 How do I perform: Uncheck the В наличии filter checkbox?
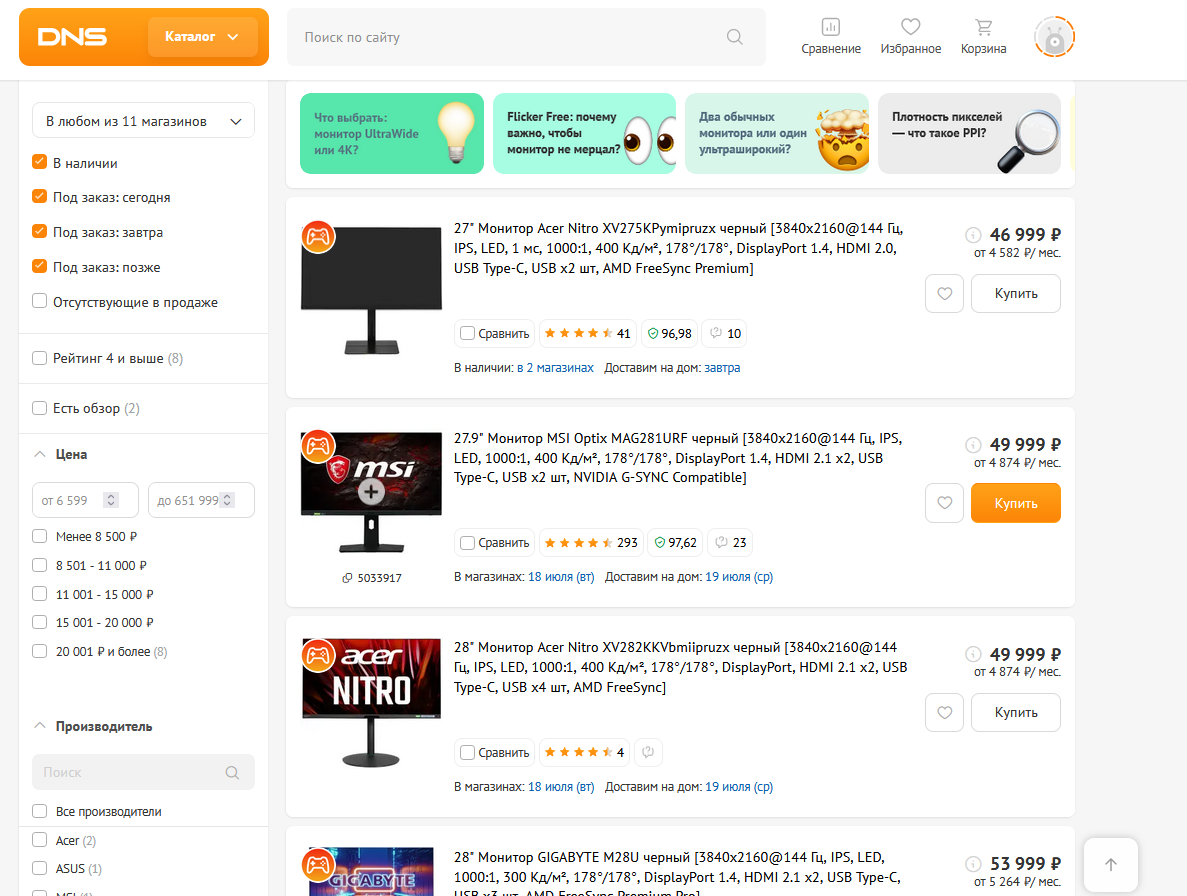[40, 162]
